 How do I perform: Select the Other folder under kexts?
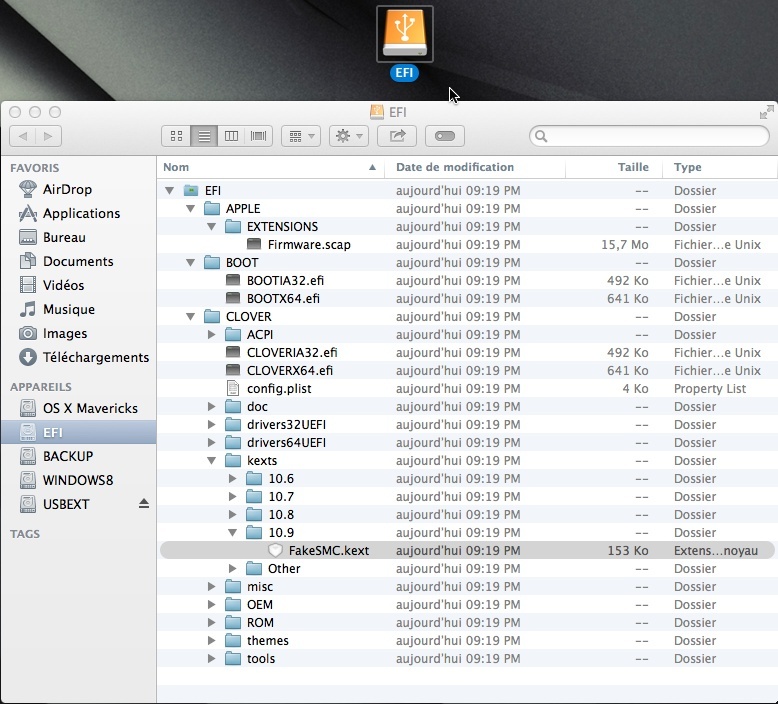(x=467, y=569)
